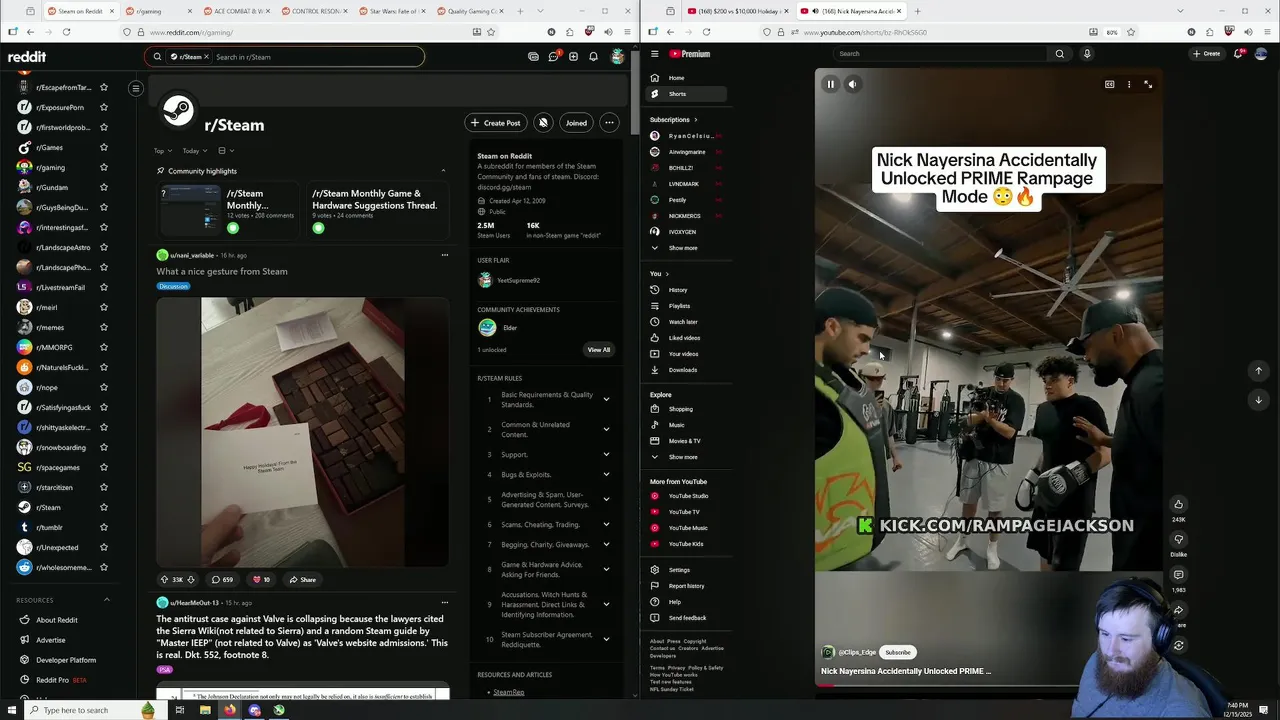Expand YouTube Explore Show more

pyautogui.click(x=683, y=457)
